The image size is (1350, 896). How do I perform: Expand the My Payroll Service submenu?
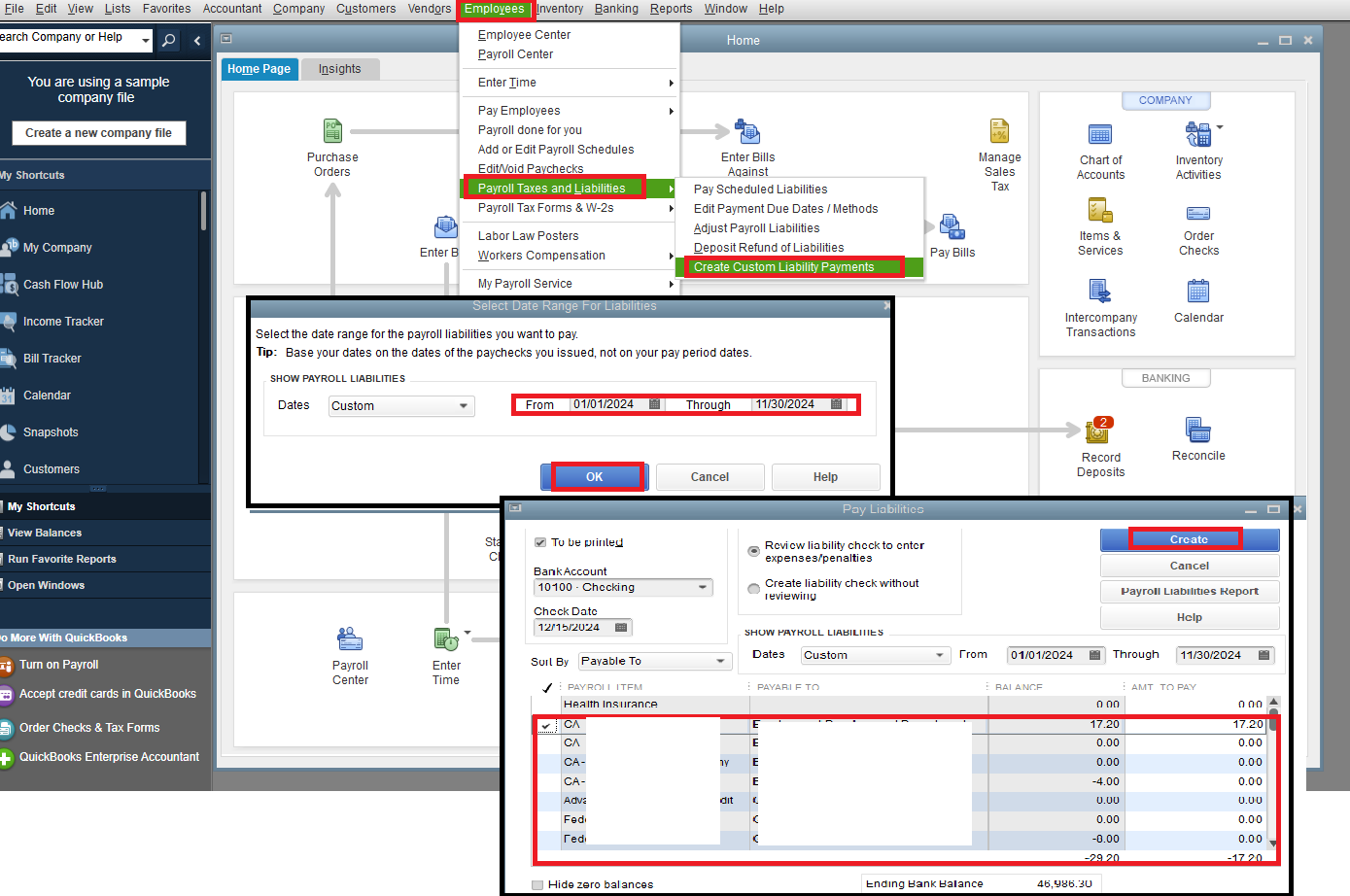click(671, 284)
